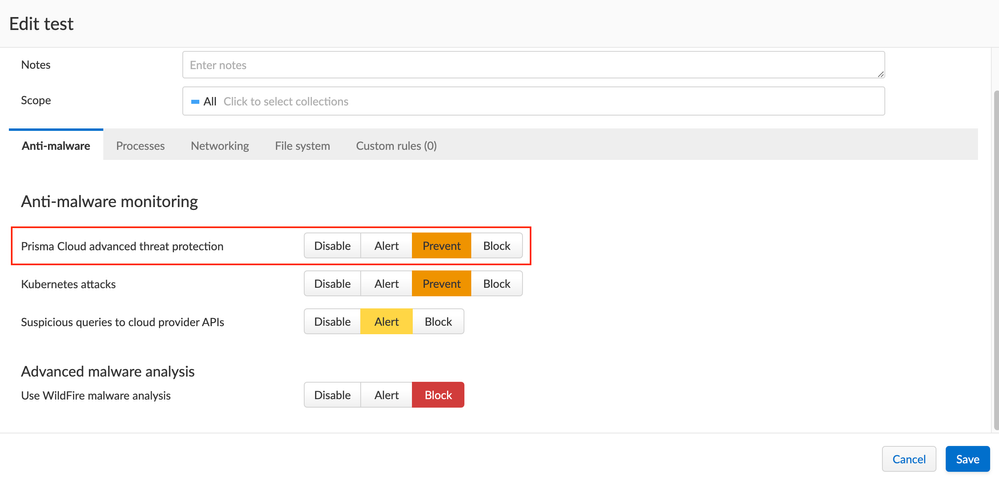Click the Cancel button
This screenshot has height=482, width=999.
[909, 459]
